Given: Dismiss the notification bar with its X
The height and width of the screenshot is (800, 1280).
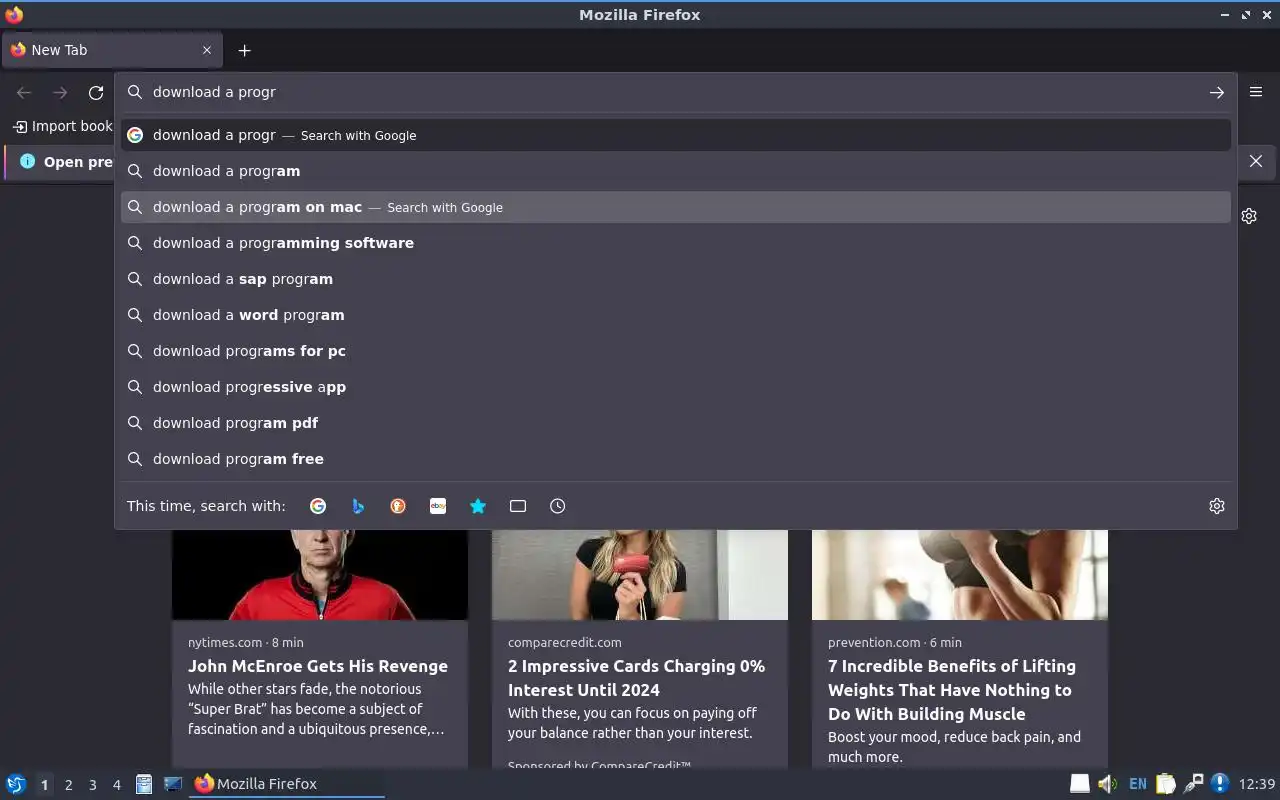Looking at the screenshot, I should (1256, 161).
